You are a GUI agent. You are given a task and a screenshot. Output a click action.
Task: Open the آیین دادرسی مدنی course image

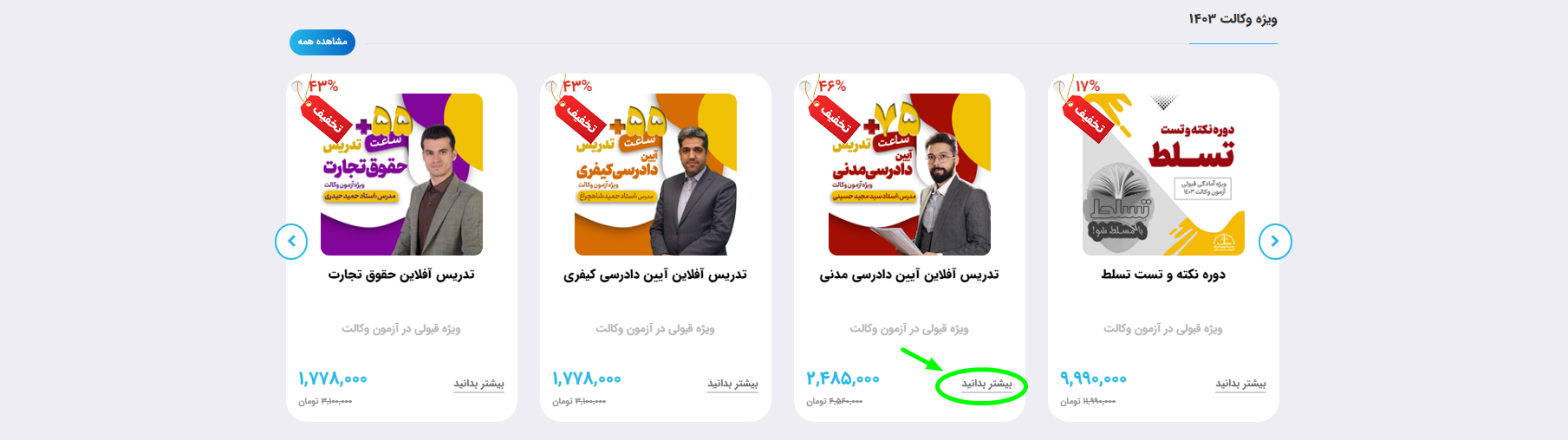pos(909,174)
